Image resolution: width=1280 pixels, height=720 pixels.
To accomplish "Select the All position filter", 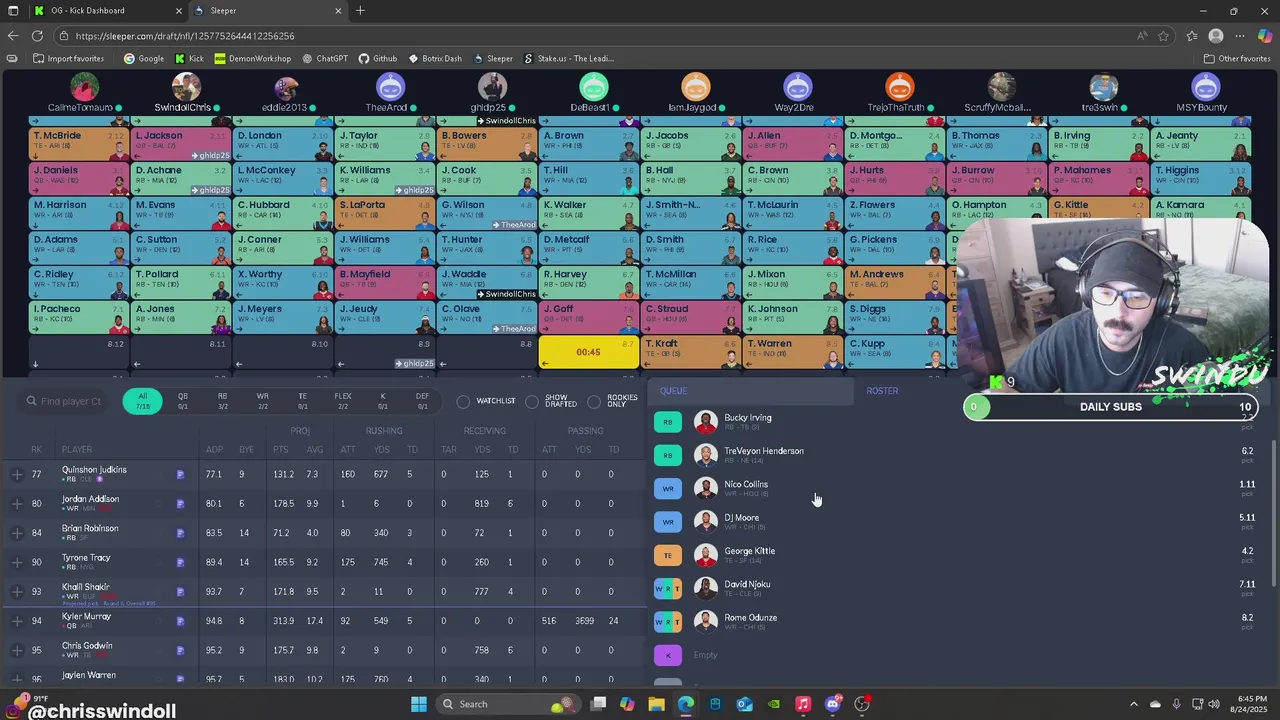I will 143,401.
